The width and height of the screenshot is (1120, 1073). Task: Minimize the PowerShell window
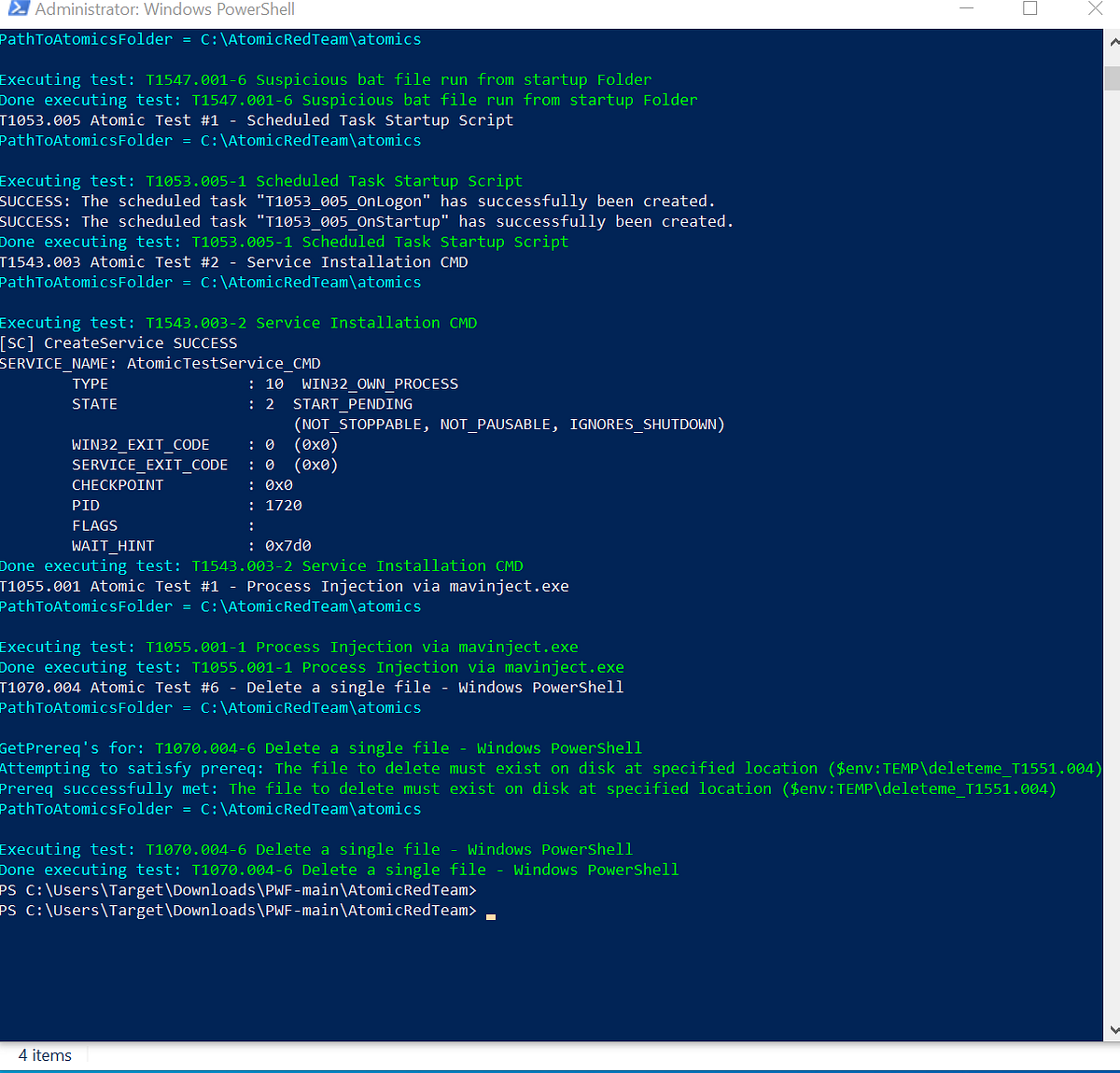point(966,8)
